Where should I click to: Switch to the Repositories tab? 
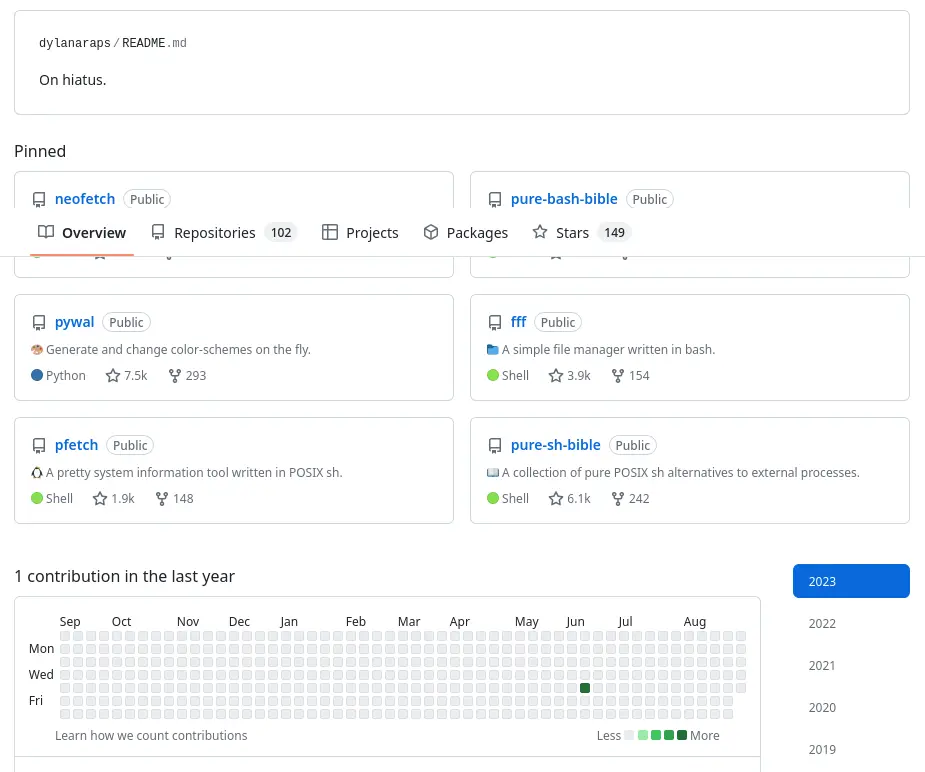[224, 233]
